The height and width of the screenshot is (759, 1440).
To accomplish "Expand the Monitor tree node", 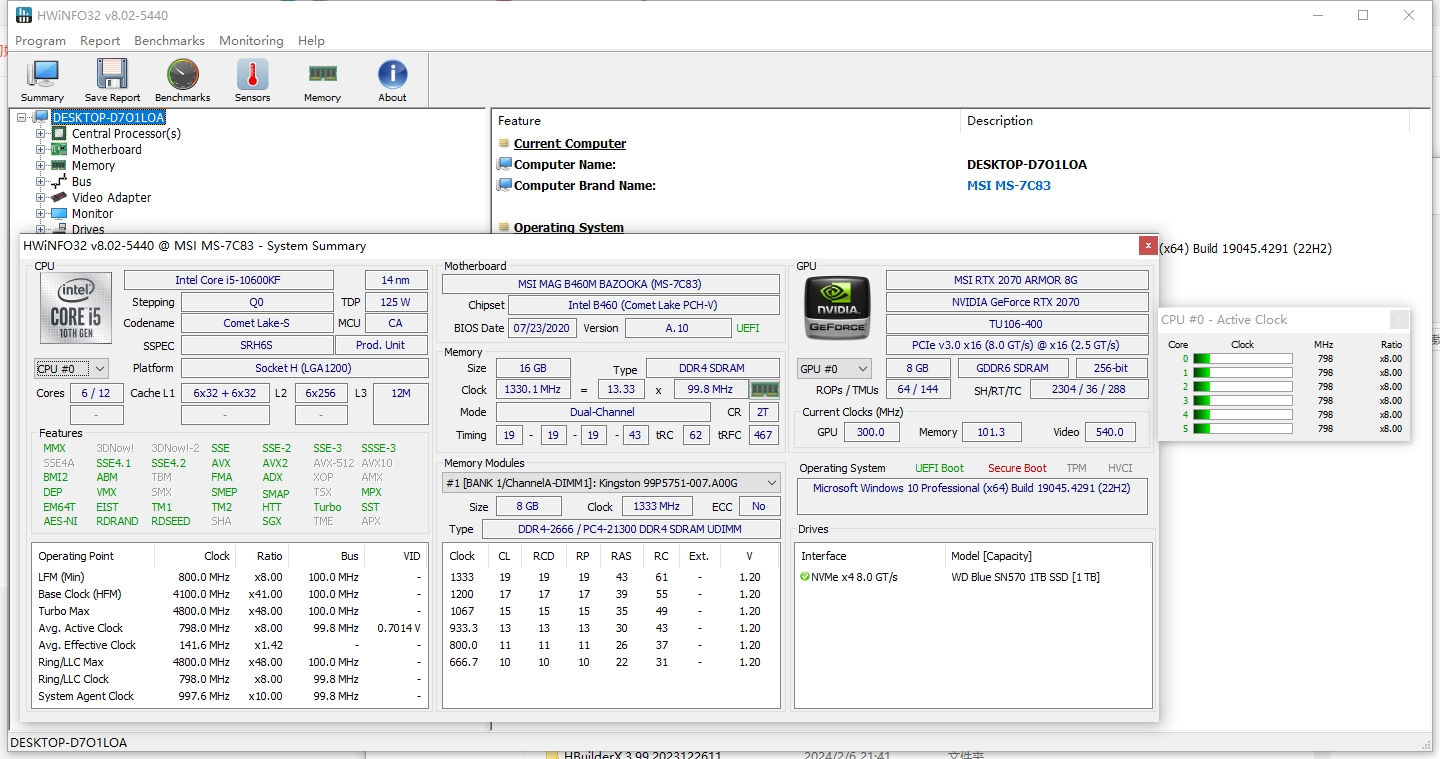I will pos(41,214).
